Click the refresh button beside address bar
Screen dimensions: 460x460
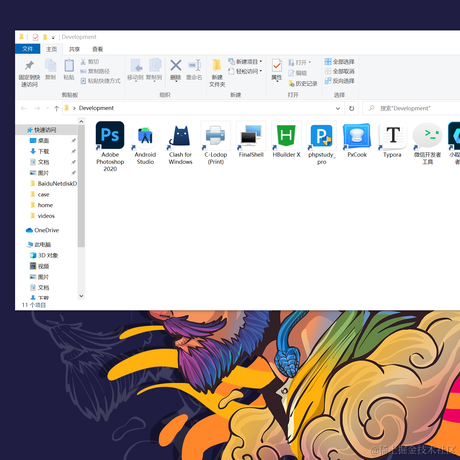coord(351,108)
